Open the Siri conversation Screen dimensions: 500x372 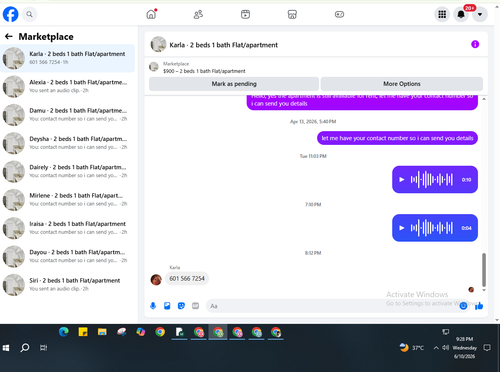coord(67,285)
